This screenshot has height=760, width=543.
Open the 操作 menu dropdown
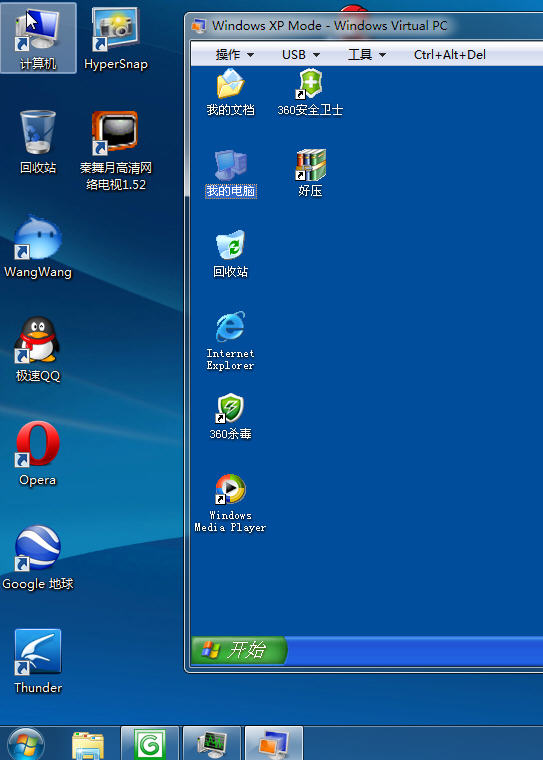click(235, 55)
